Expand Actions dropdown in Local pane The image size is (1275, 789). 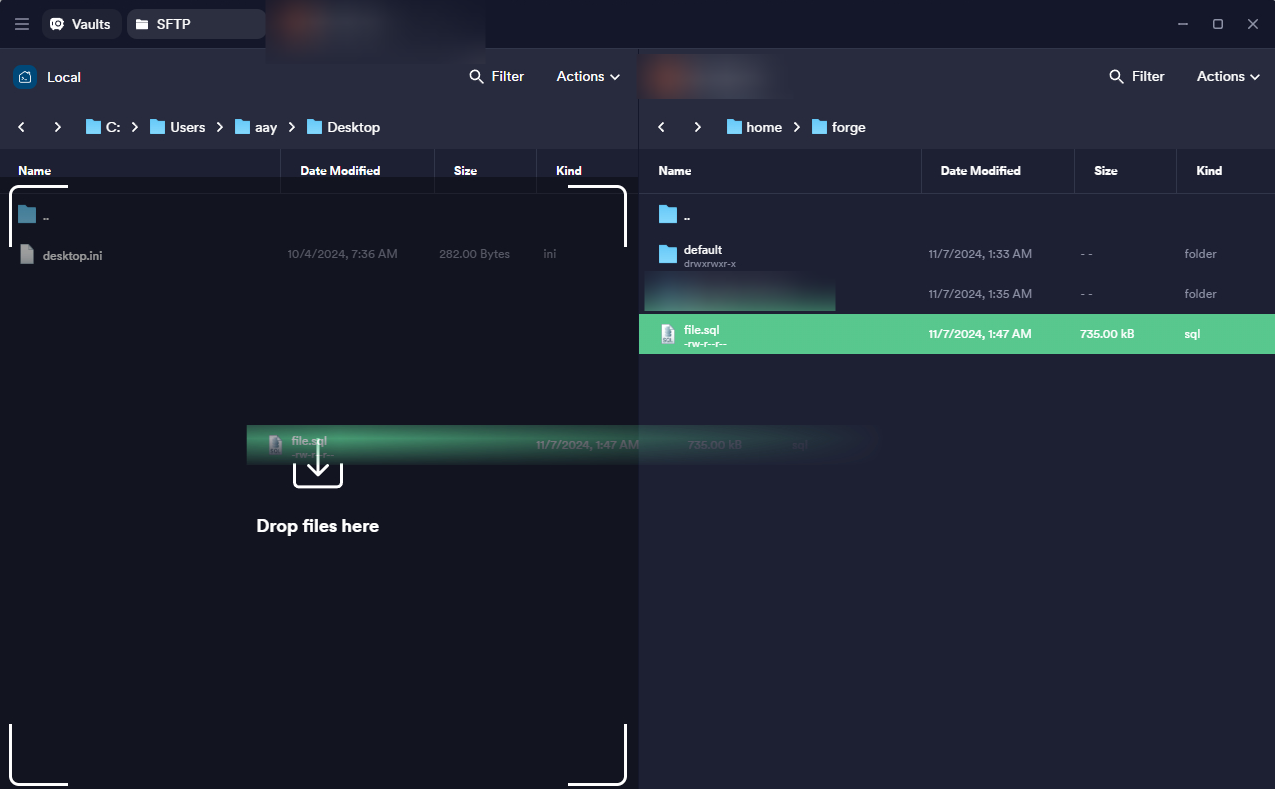coord(588,77)
